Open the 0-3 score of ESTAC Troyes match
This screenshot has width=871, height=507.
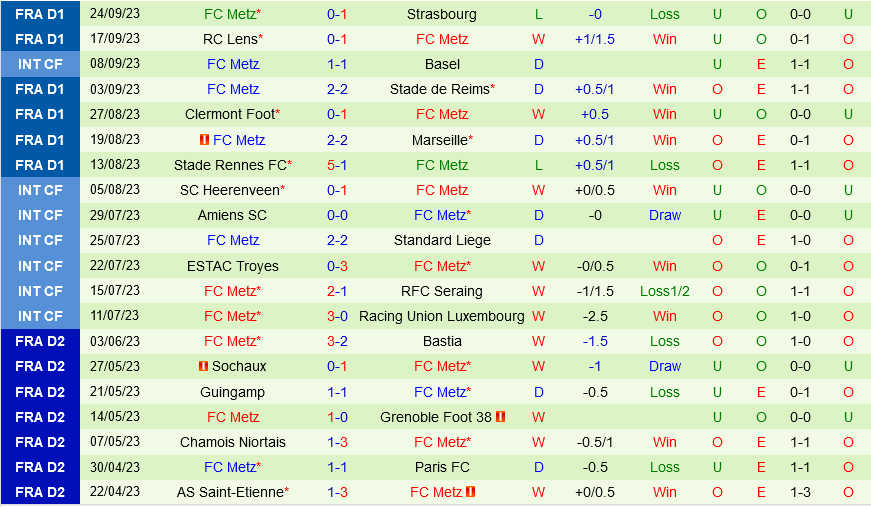click(337, 266)
